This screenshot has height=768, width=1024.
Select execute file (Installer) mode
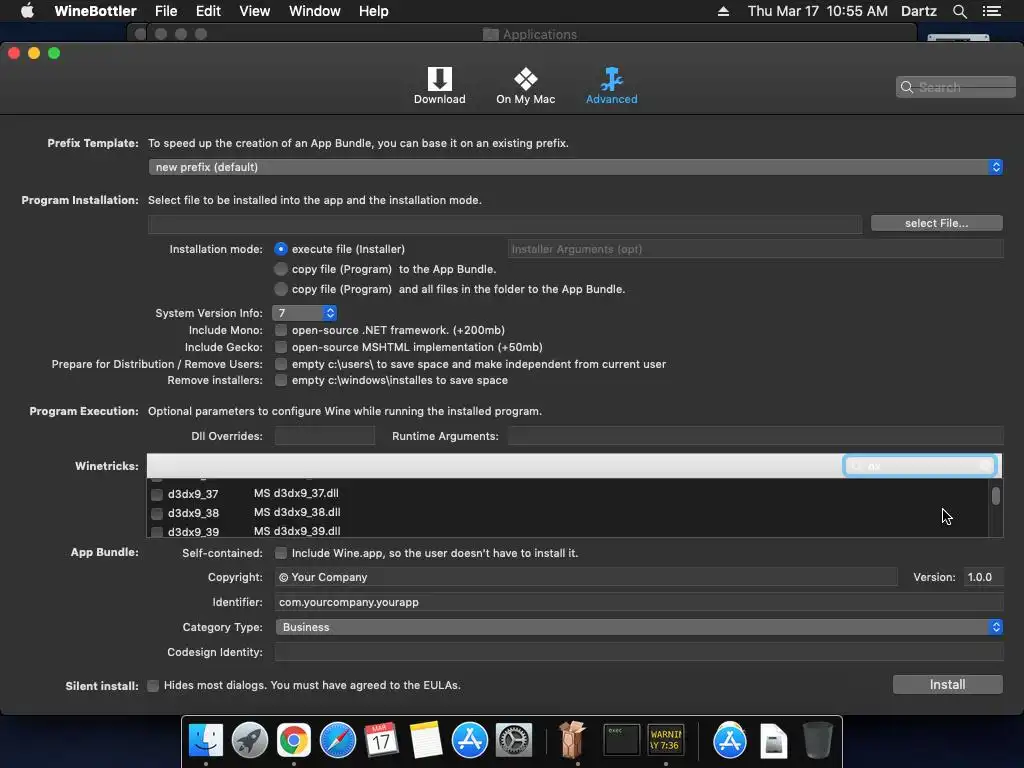coord(281,249)
